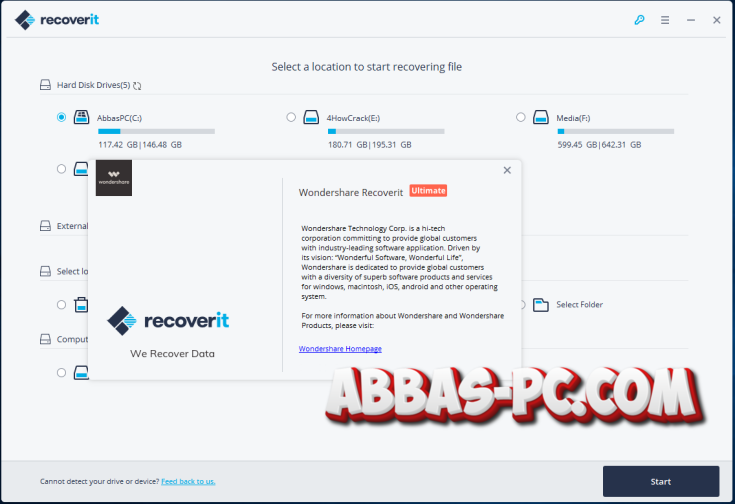Click the Recoverit logo in title bar
The image size is (735, 504).
pyautogui.click(x=57, y=20)
